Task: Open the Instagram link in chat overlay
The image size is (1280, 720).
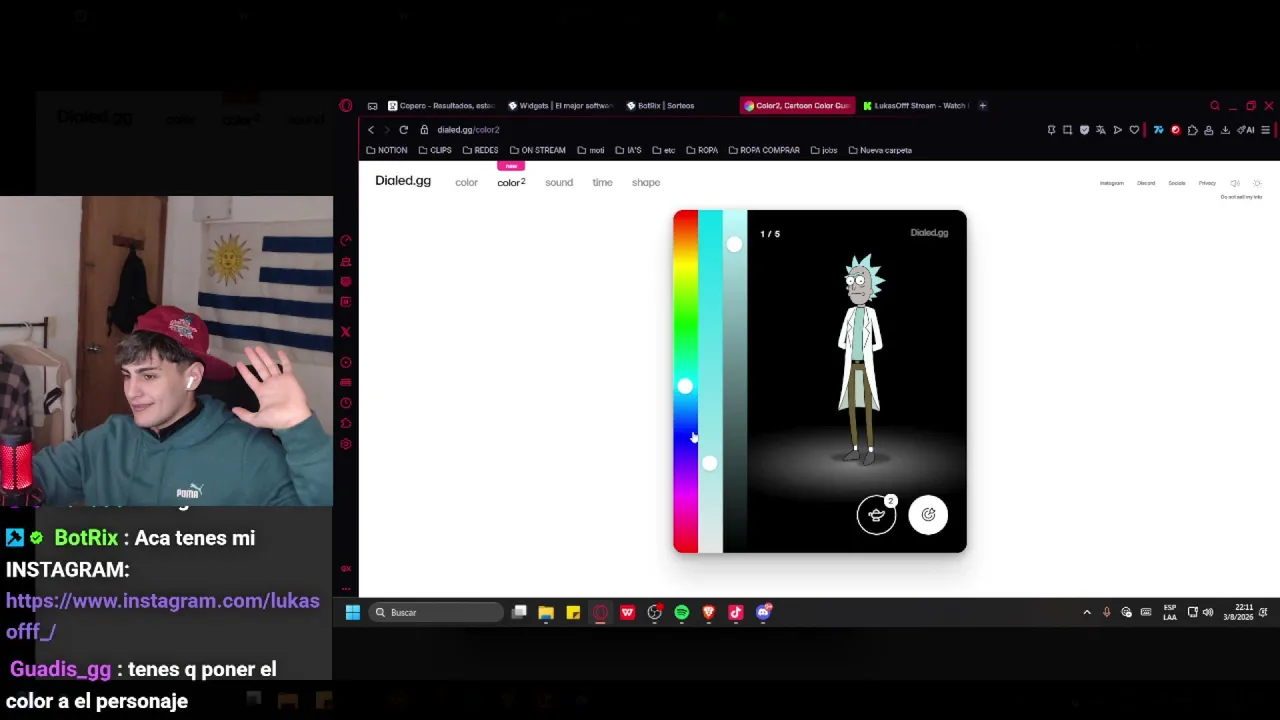Action: 163,616
